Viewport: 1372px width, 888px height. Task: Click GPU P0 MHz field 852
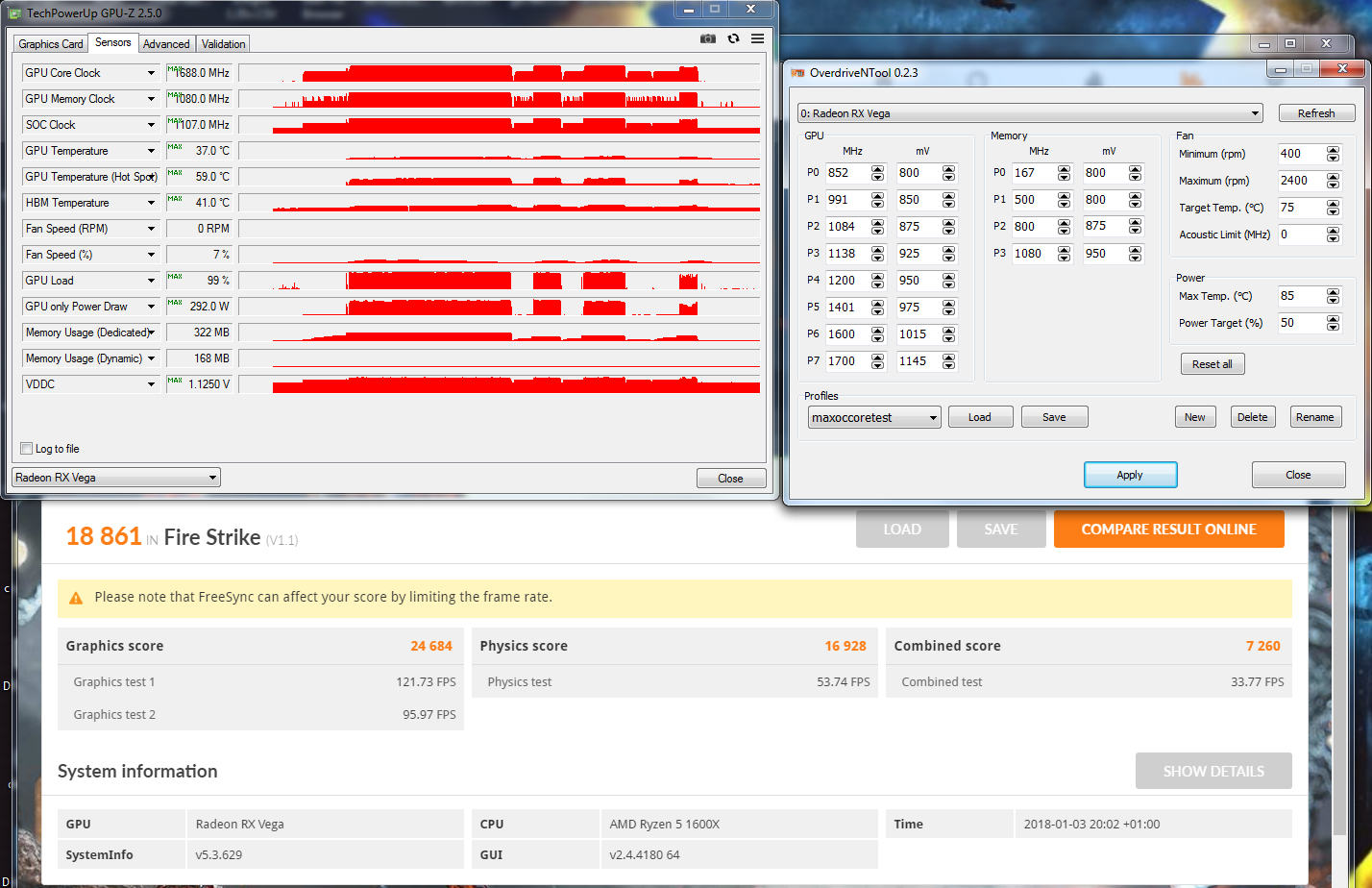[847, 173]
